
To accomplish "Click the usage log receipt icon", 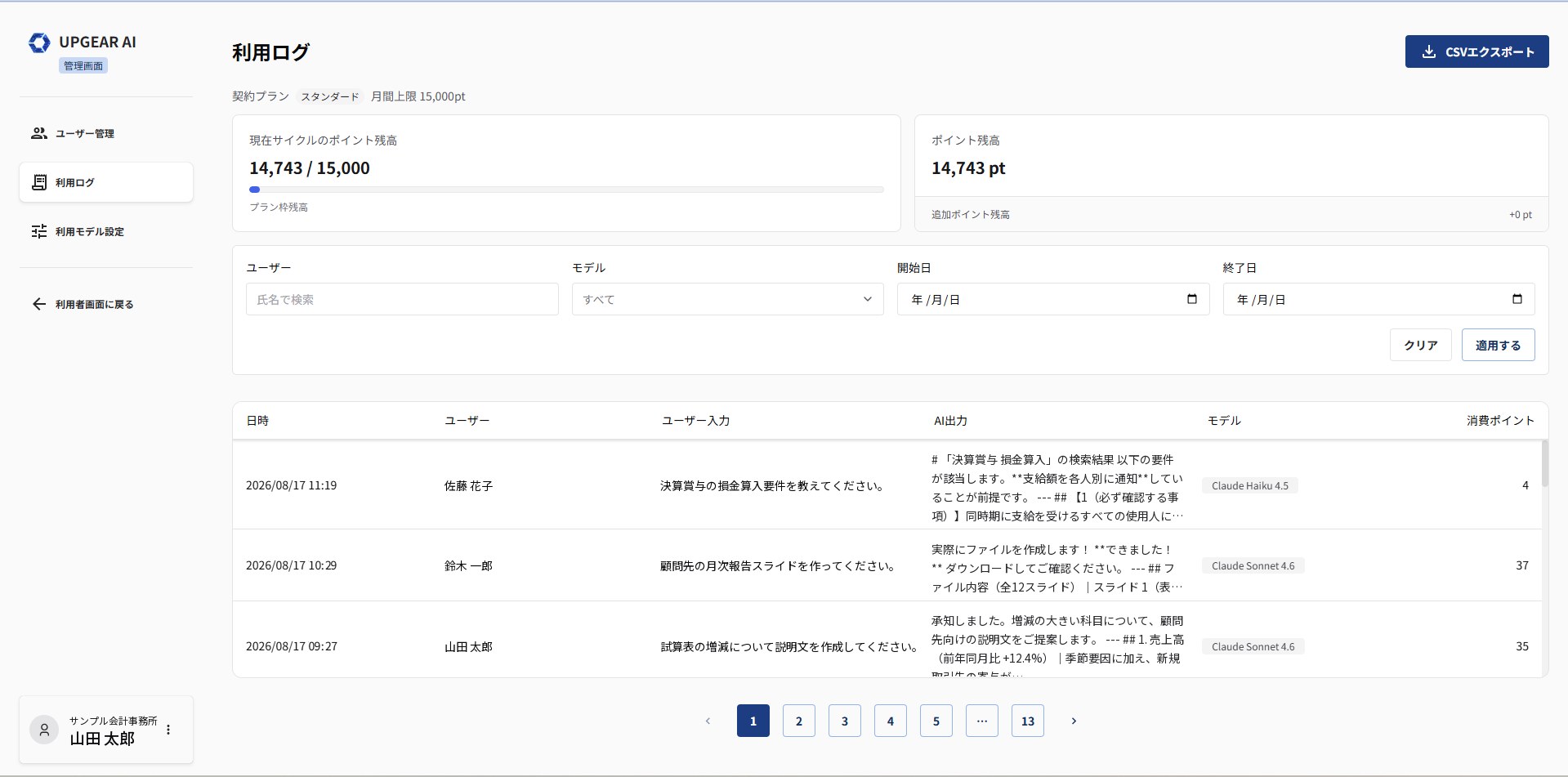I will (39, 182).
